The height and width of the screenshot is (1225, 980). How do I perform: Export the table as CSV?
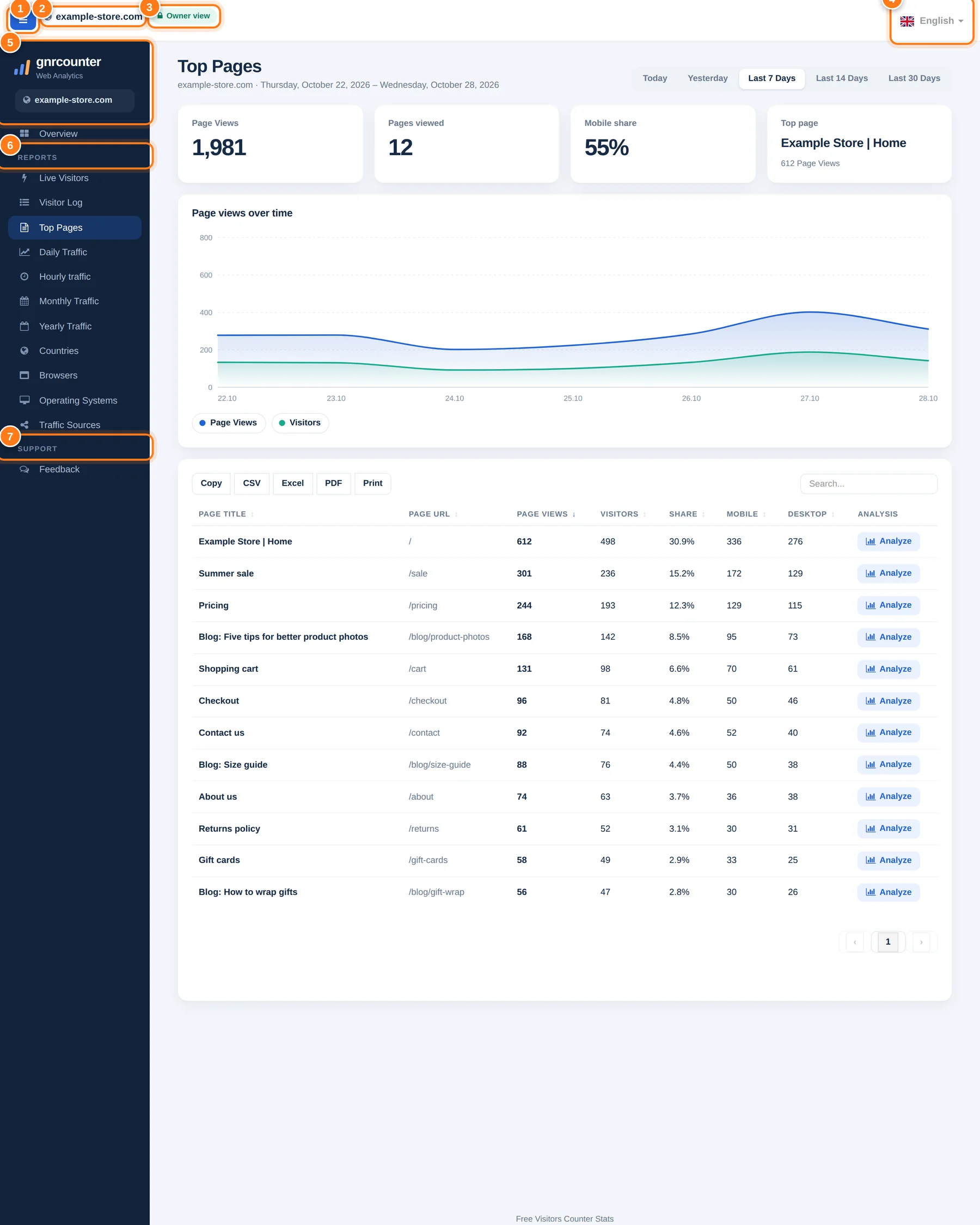(252, 483)
